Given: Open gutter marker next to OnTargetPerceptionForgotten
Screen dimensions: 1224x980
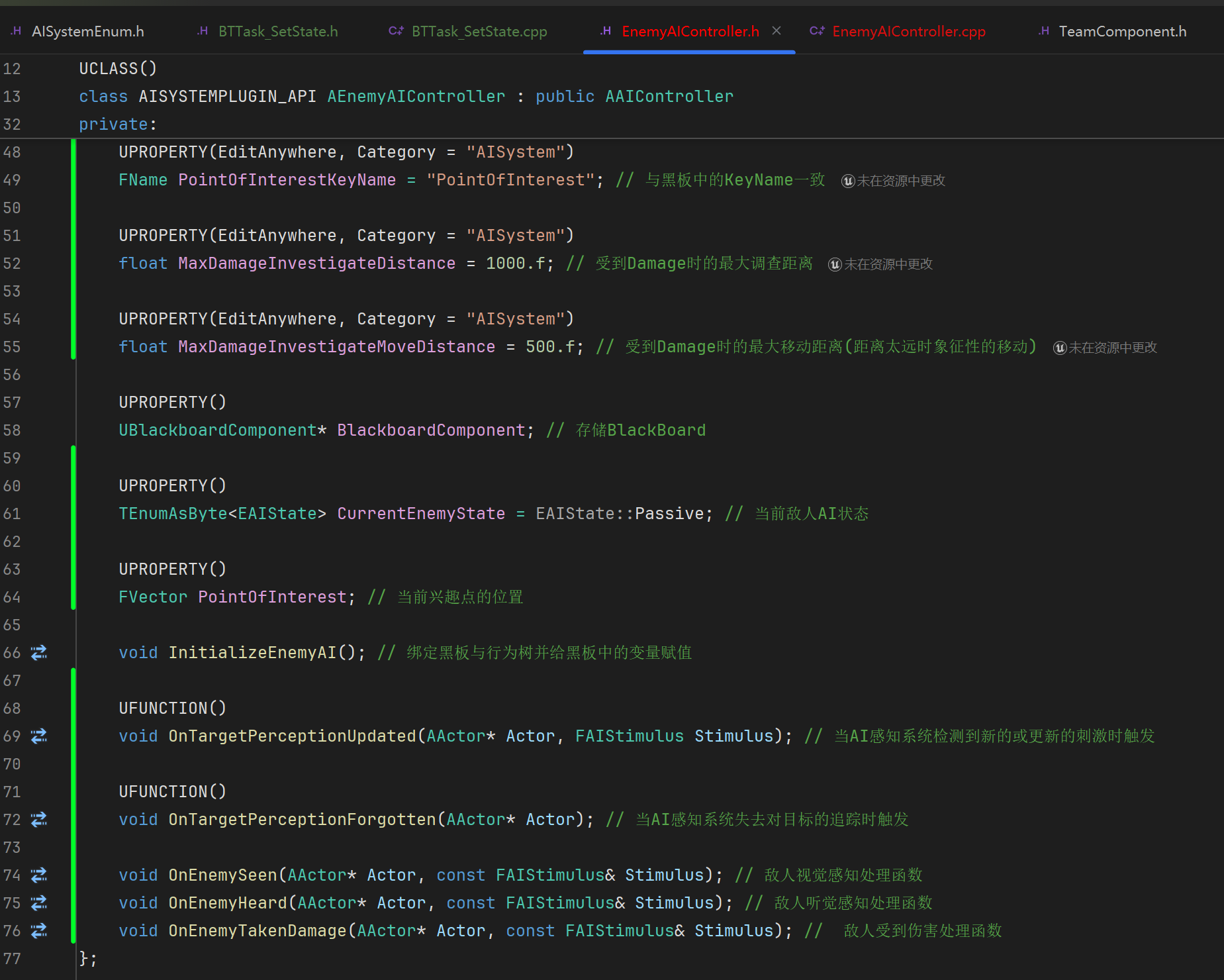Looking at the screenshot, I should pyautogui.click(x=39, y=820).
